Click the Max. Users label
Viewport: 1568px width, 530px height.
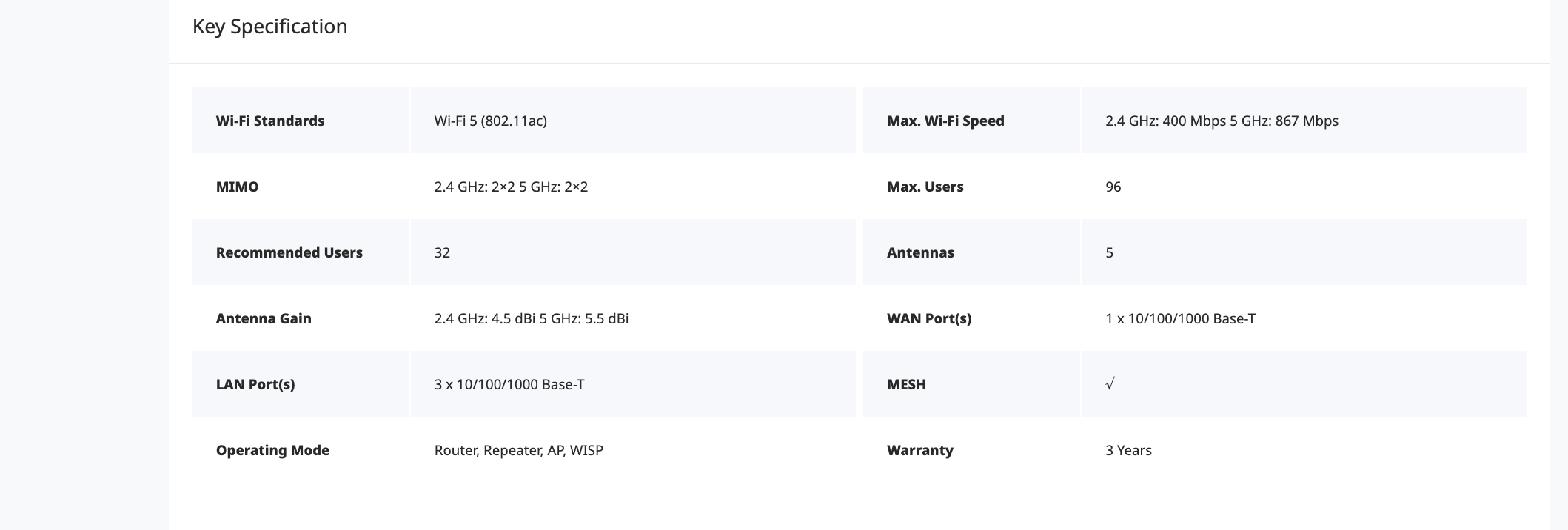[925, 187]
